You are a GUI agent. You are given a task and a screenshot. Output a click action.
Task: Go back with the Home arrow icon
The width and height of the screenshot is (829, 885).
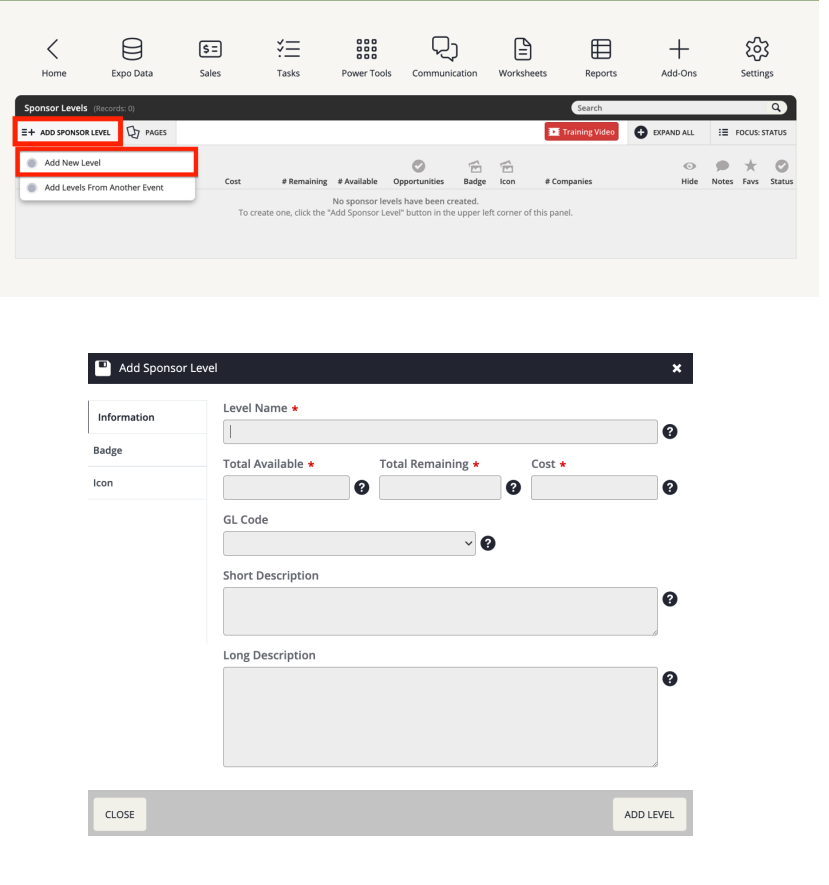coord(53,50)
